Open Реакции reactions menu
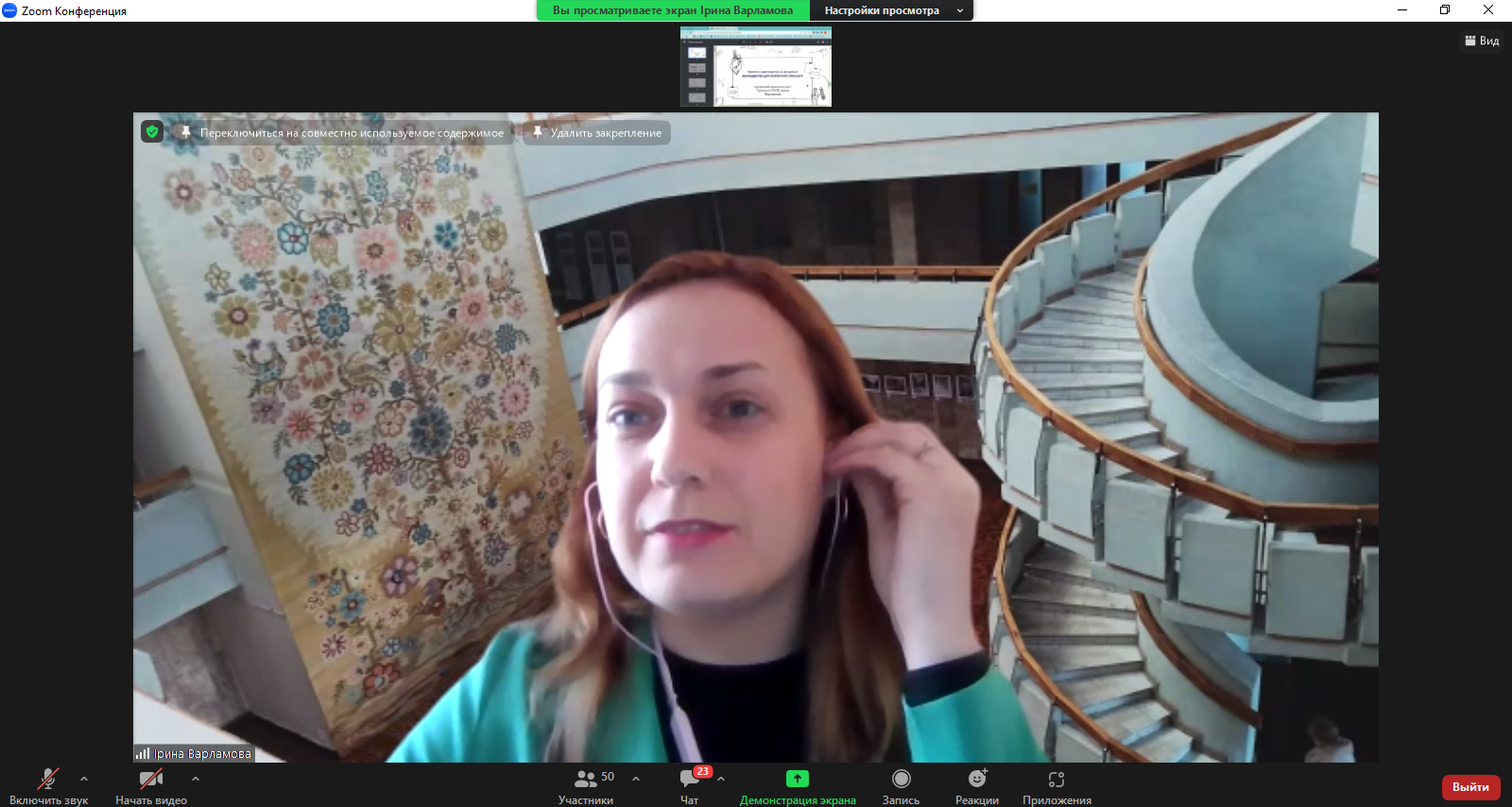Image resolution: width=1512 pixels, height=807 pixels. pos(977,786)
